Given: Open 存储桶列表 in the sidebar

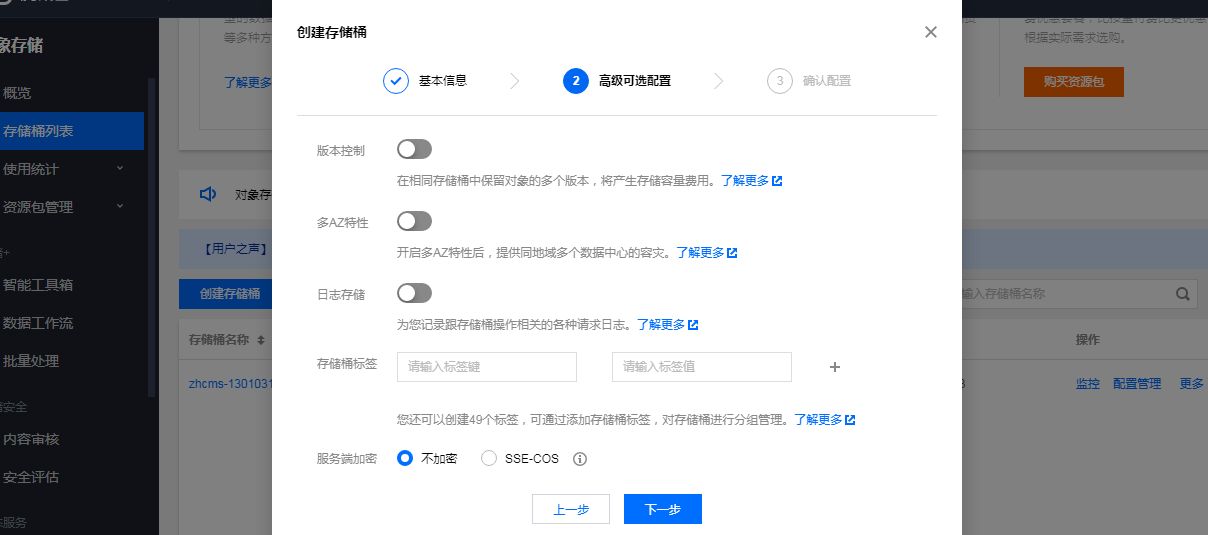Looking at the screenshot, I should coord(40,131).
